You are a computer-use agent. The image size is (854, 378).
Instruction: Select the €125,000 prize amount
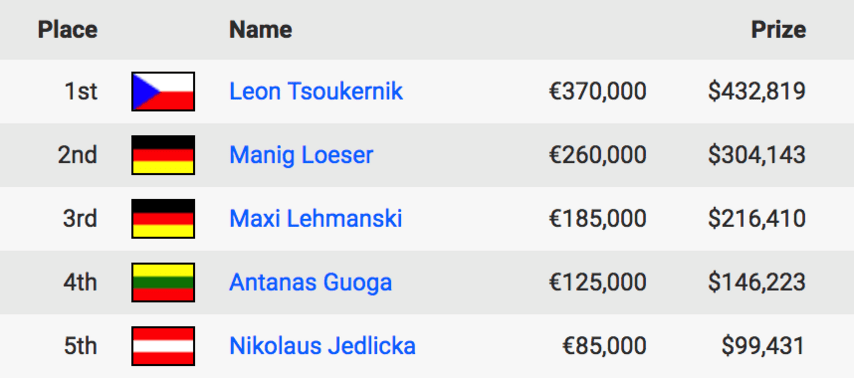point(597,282)
